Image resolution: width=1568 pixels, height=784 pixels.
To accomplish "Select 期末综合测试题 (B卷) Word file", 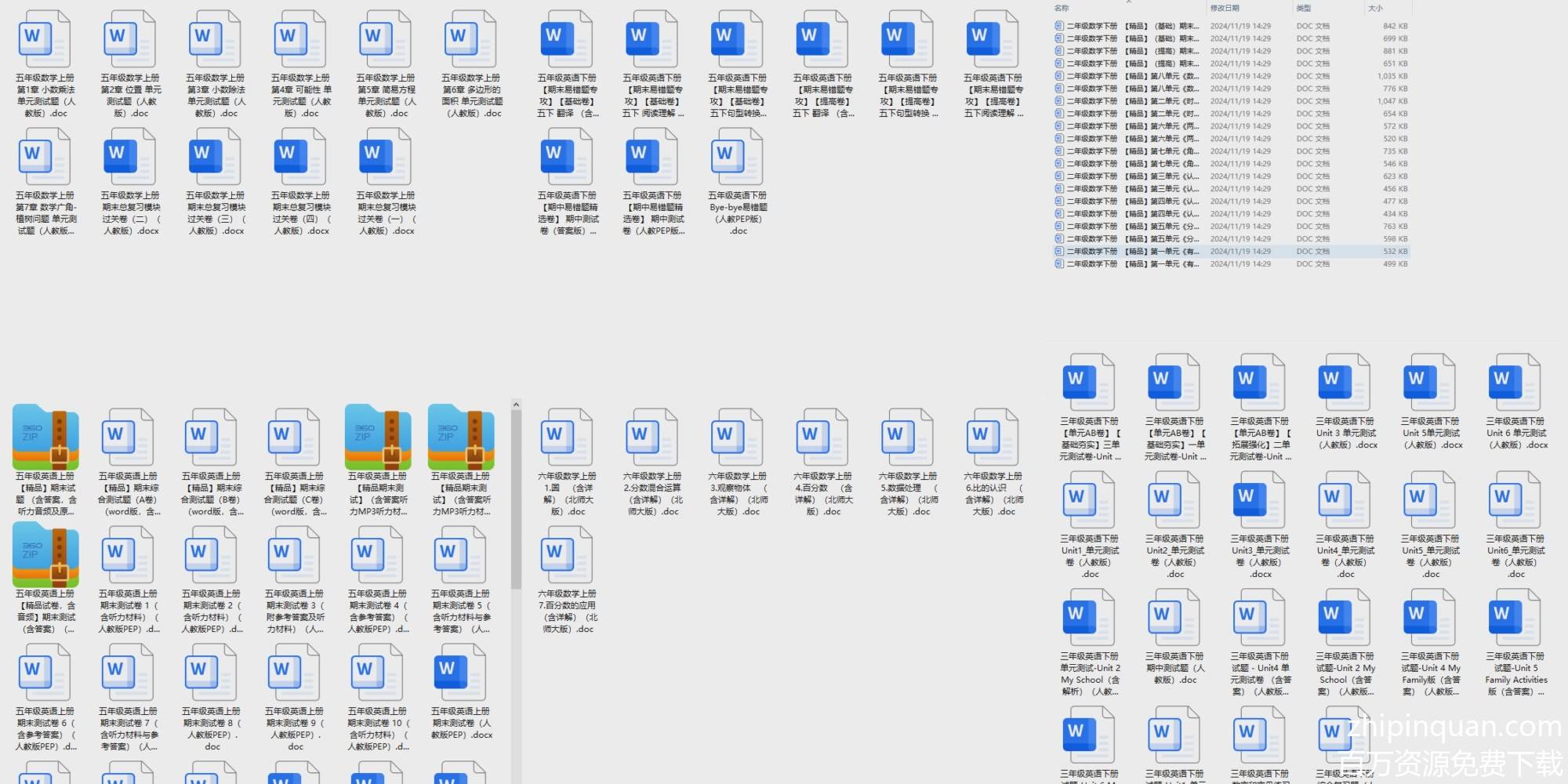I will [x=212, y=439].
